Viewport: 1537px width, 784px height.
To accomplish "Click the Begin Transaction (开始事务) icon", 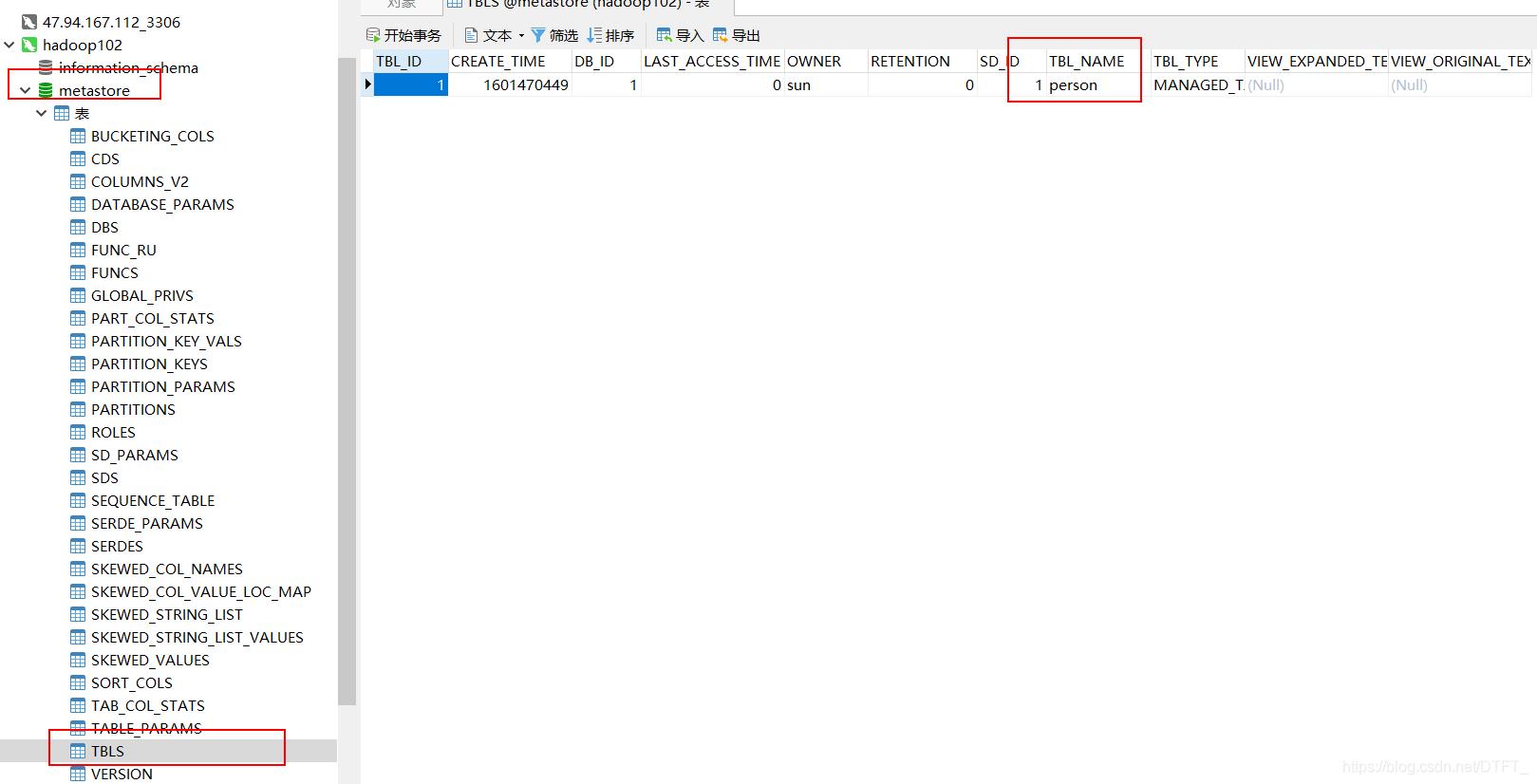I will (x=373, y=35).
